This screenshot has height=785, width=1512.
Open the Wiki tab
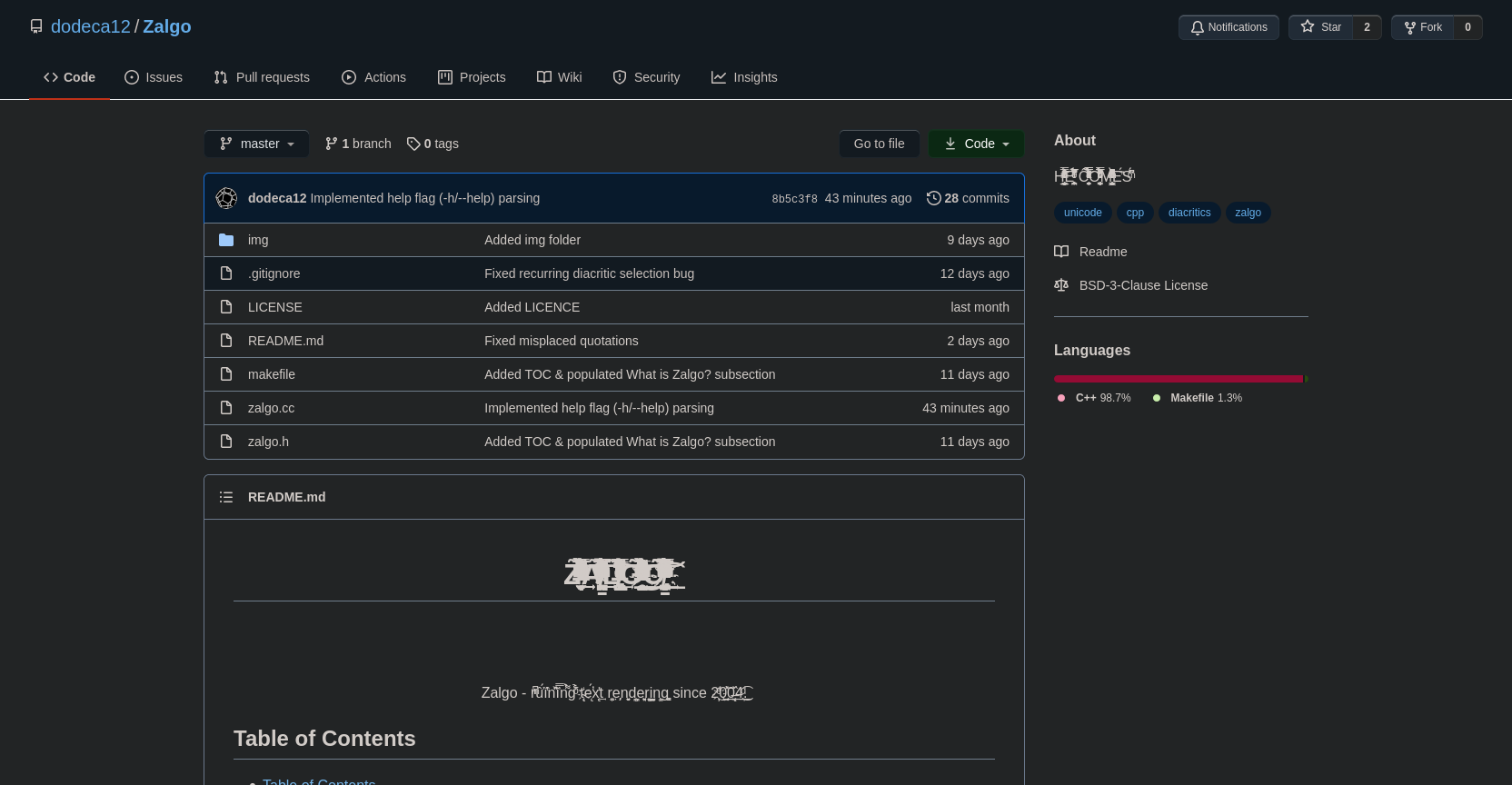coord(560,77)
